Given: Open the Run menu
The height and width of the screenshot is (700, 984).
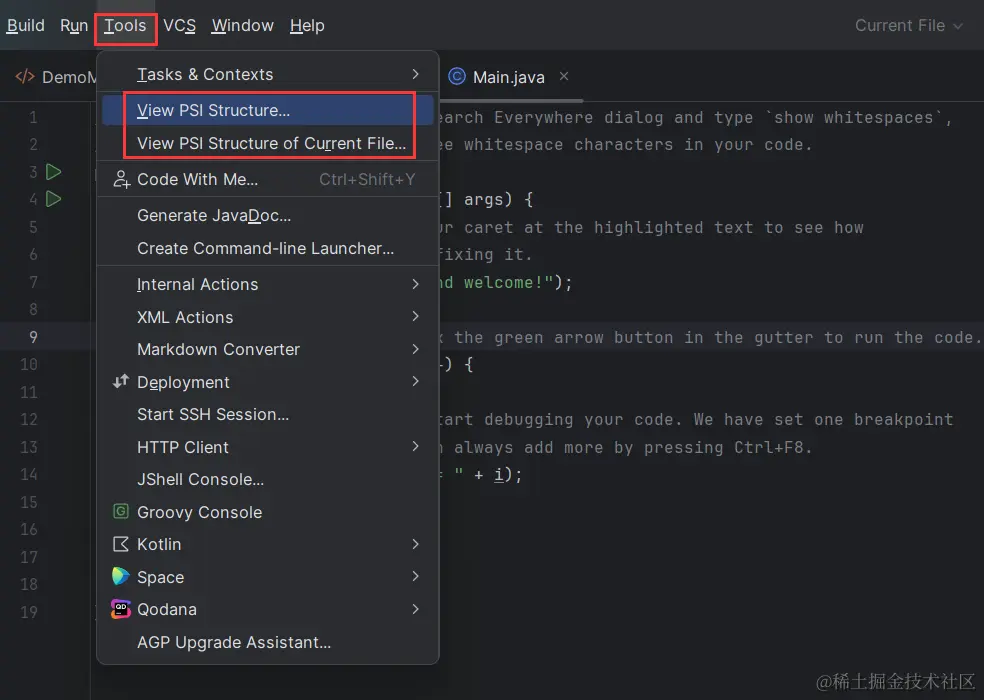Looking at the screenshot, I should [73, 26].
